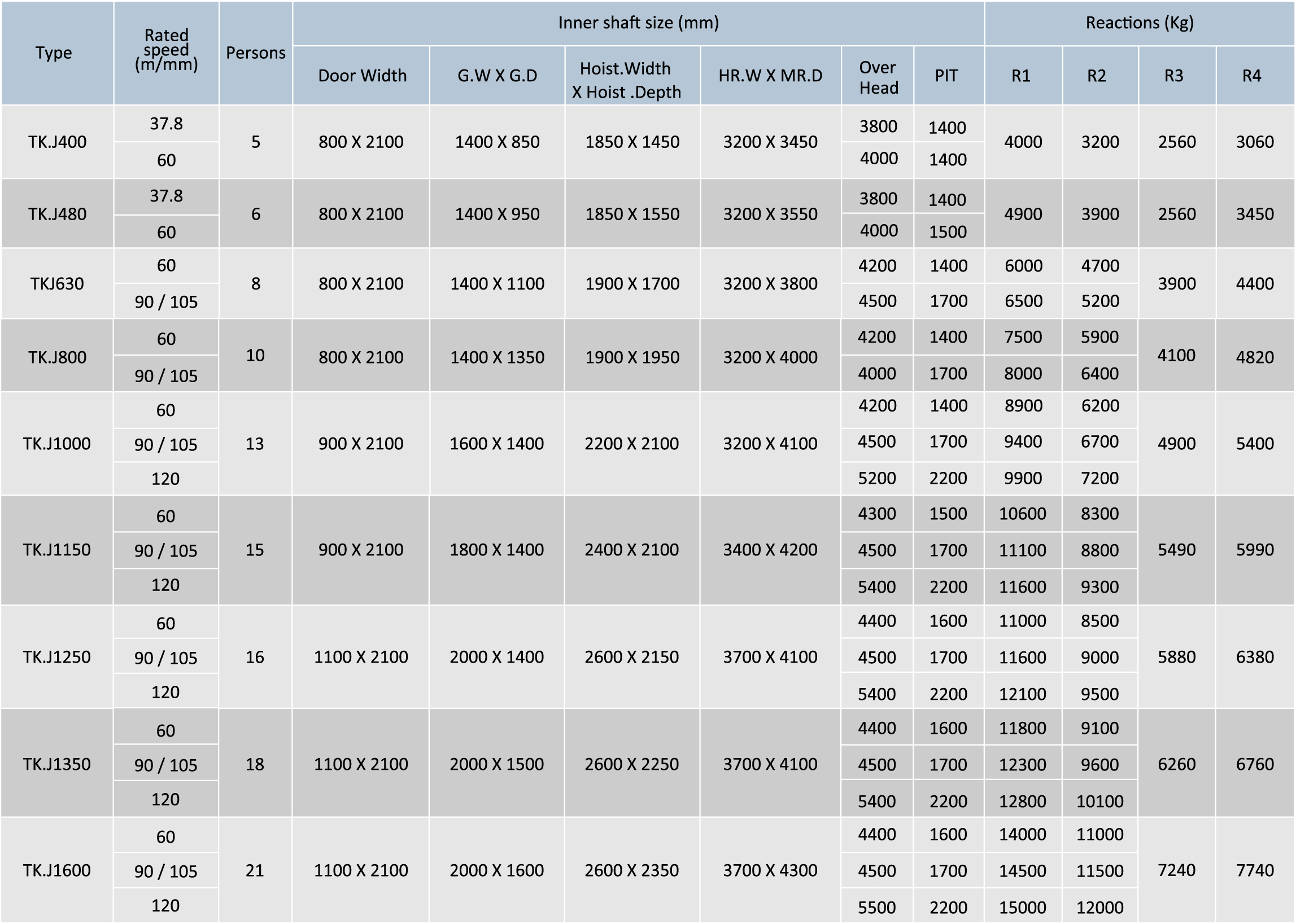
Task: Click the R3 value 5880
Action: pyautogui.click(x=1176, y=657)
